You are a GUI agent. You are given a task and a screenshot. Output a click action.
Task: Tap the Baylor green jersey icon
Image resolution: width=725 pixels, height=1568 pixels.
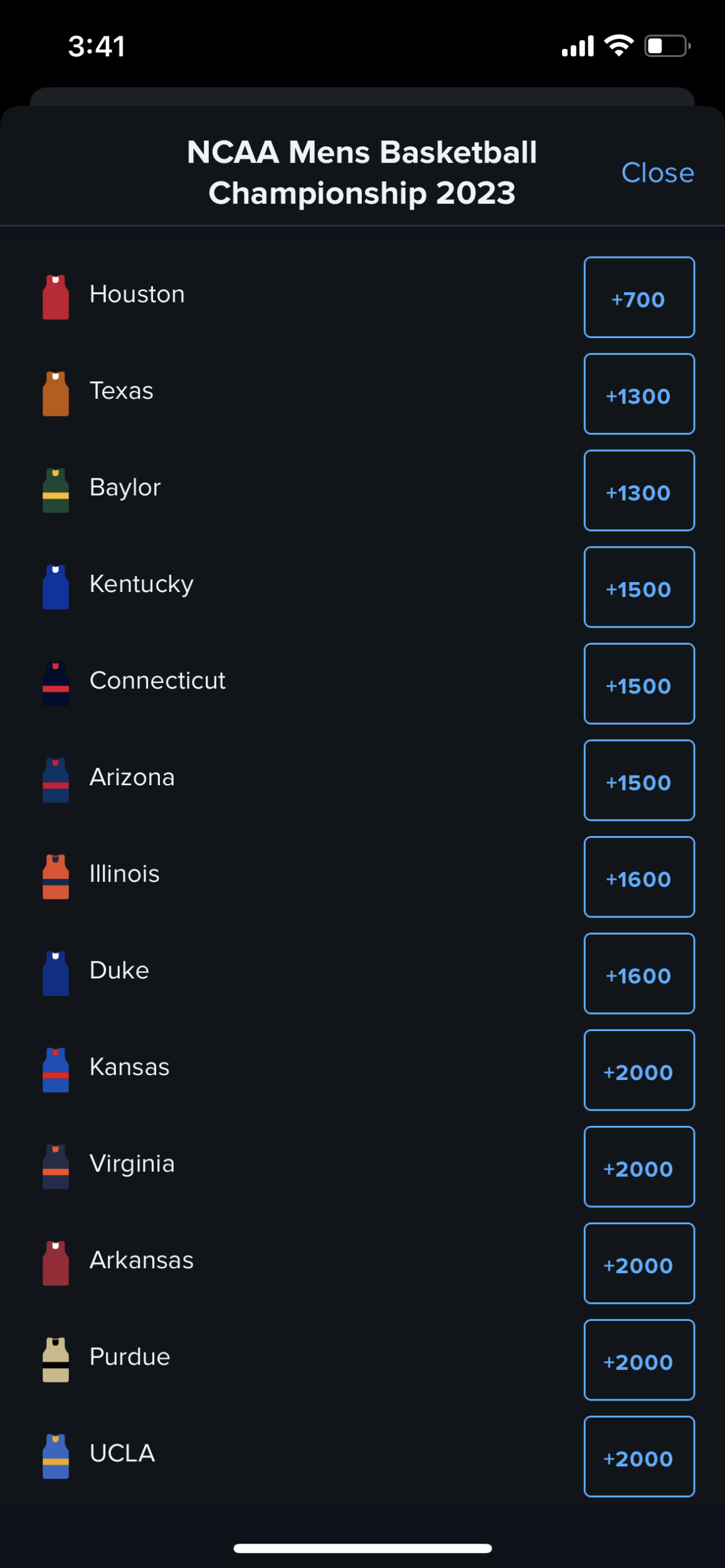pyautogui.click(x=56, y=490)
